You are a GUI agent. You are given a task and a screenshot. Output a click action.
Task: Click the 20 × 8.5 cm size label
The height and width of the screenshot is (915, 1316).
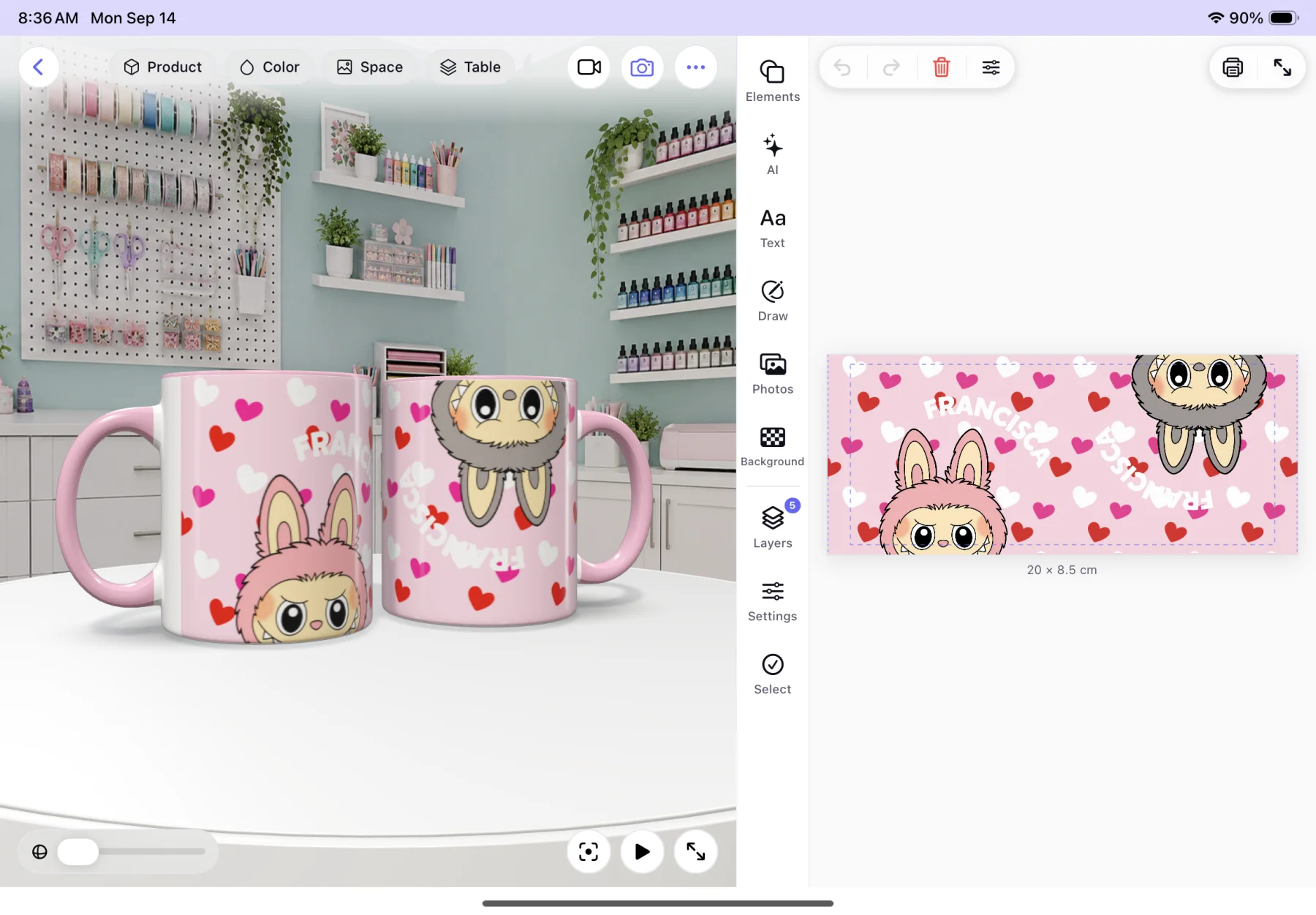click(x=1062, y=570)
